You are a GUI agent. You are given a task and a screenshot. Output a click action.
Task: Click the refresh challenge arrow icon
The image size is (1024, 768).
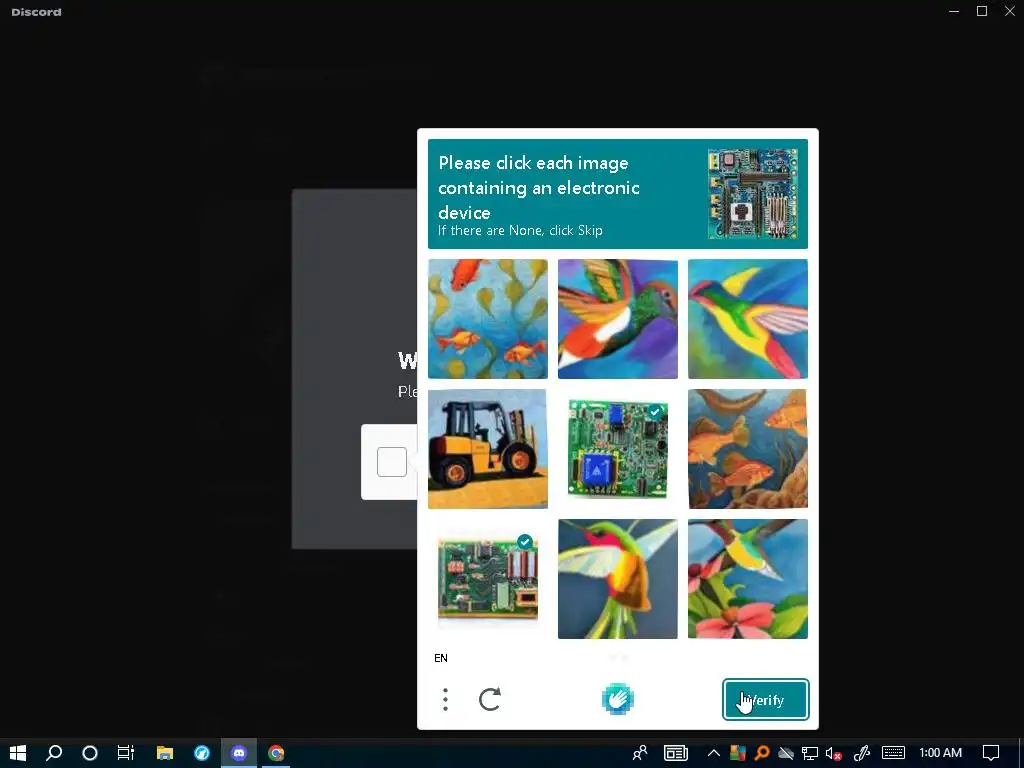click(490, 699)
